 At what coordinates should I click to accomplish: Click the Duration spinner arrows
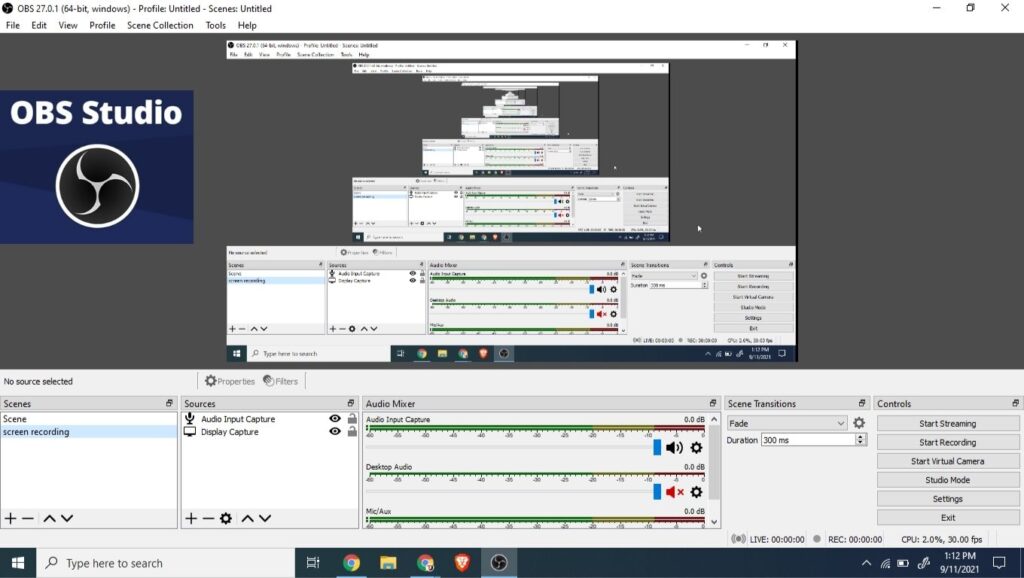tap(860, 440)
